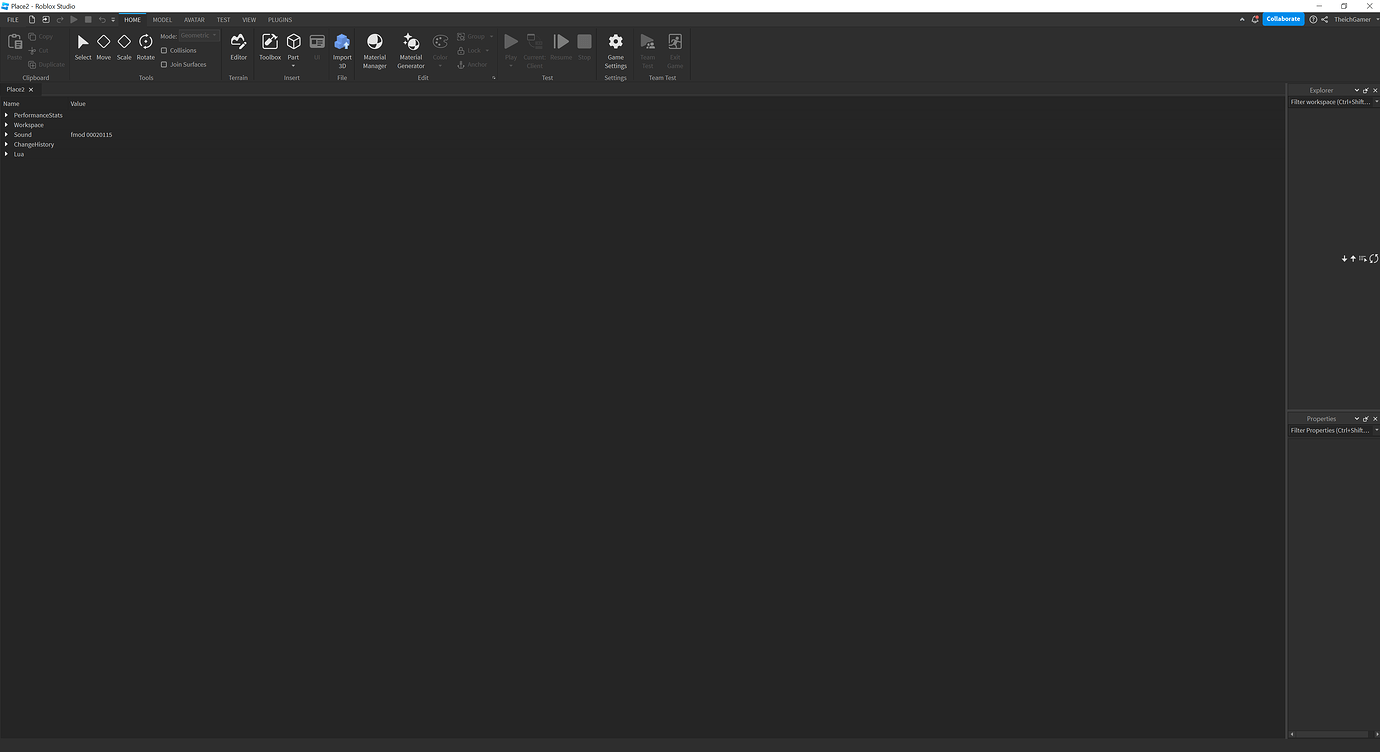Click the Filter workspace search field

coord(1330,102)
